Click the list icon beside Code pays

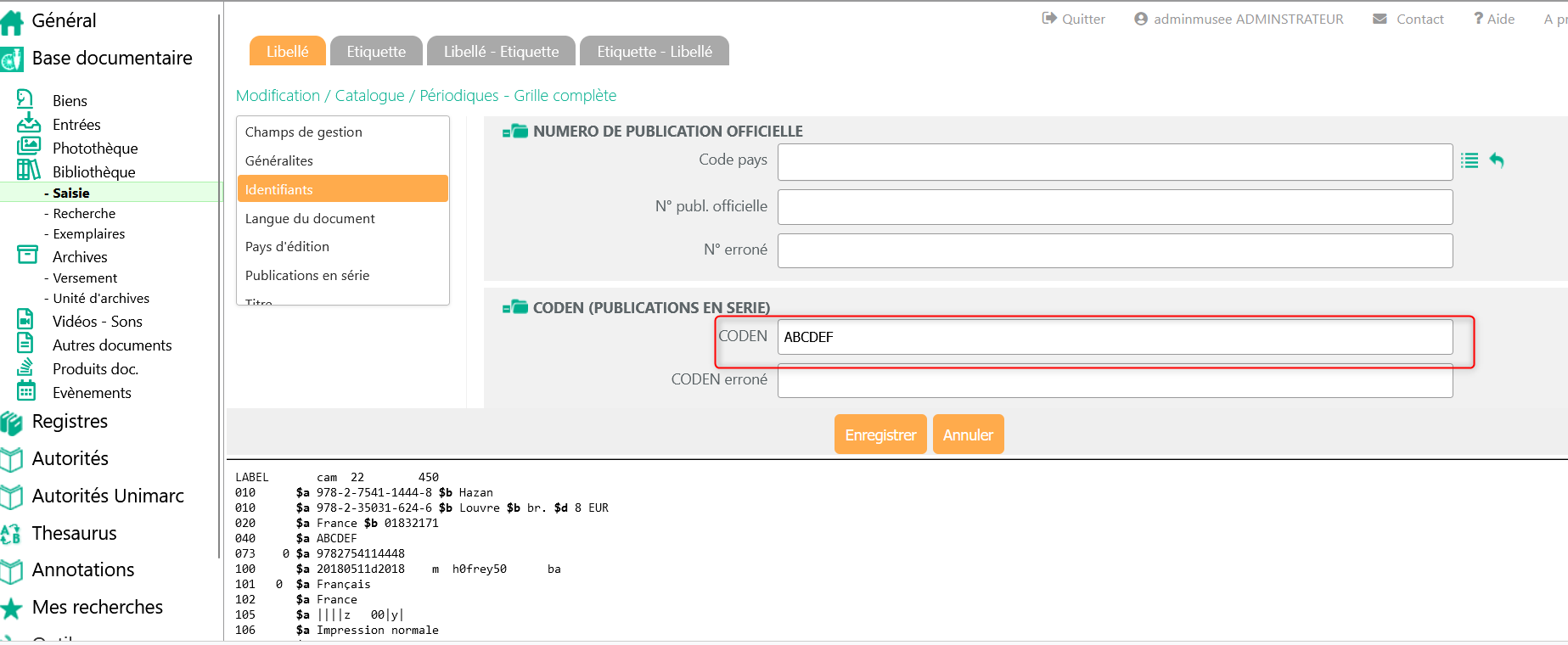click(1470, 160)
